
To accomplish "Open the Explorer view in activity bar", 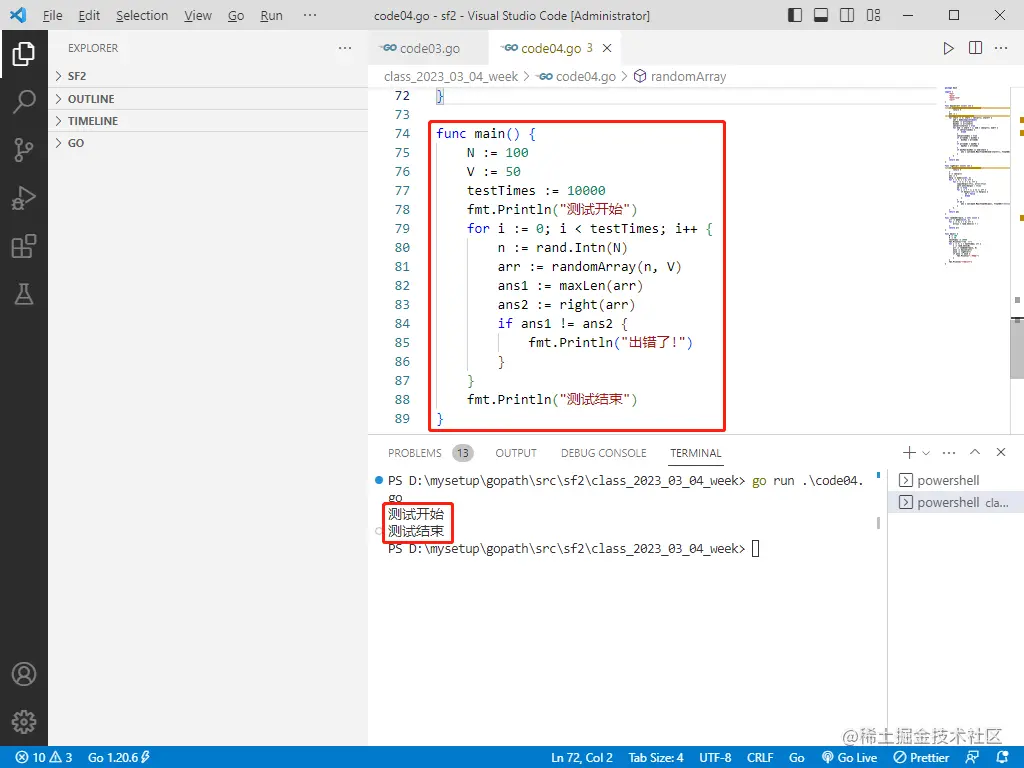I will coord(24,54).
